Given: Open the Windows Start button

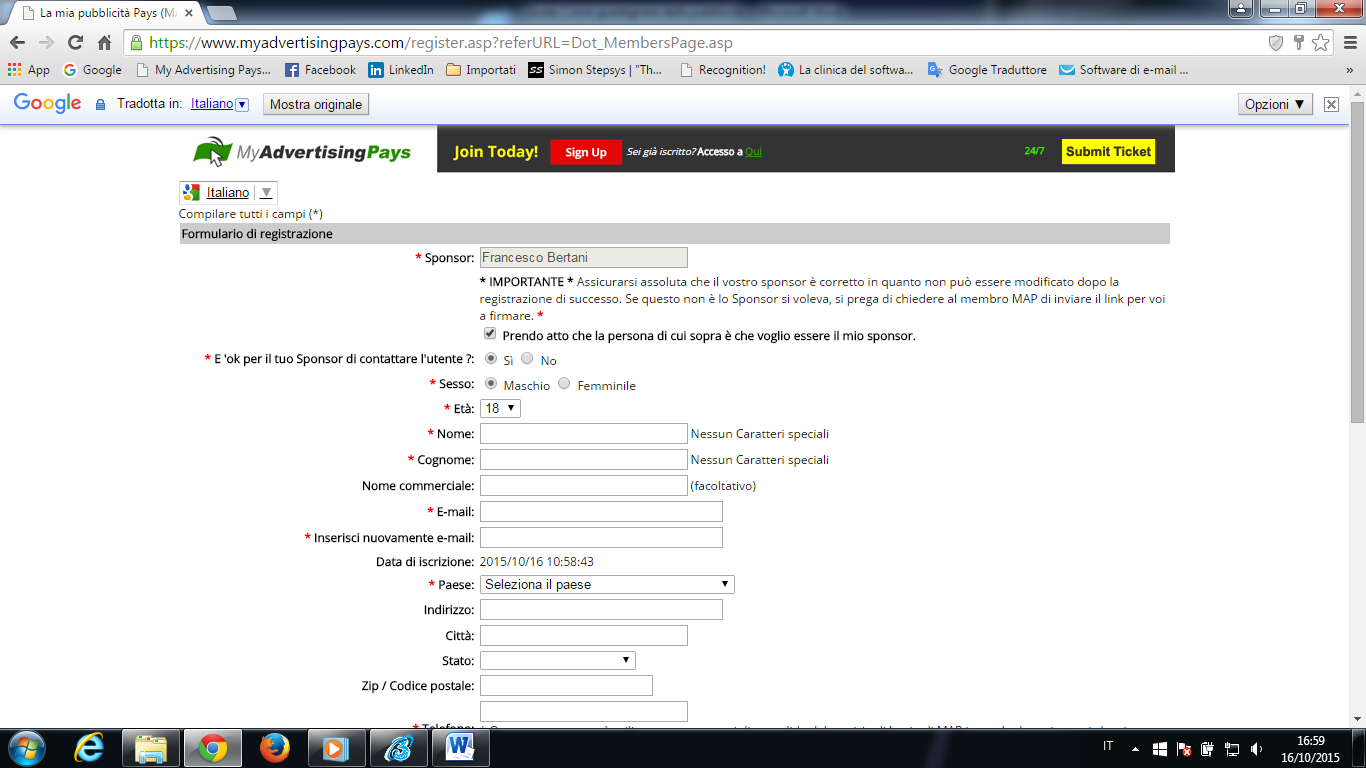Looking at the screenshot, I should (x=27, y=748).
